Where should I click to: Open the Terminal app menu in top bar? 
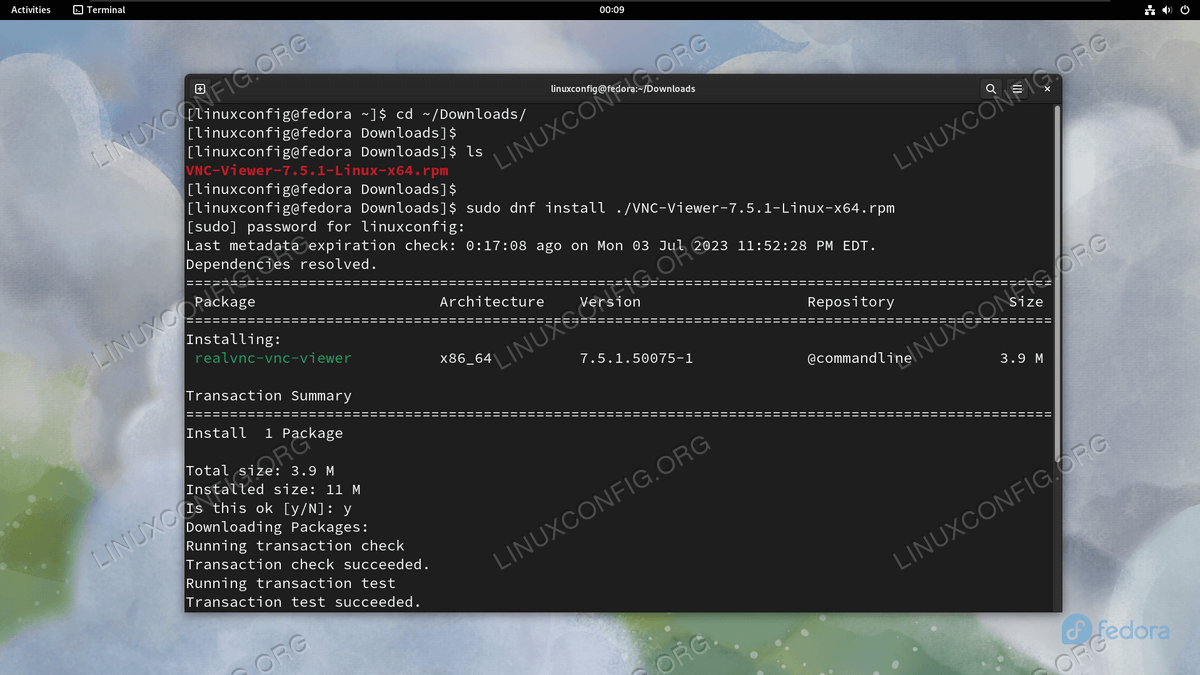pos(99,10)
